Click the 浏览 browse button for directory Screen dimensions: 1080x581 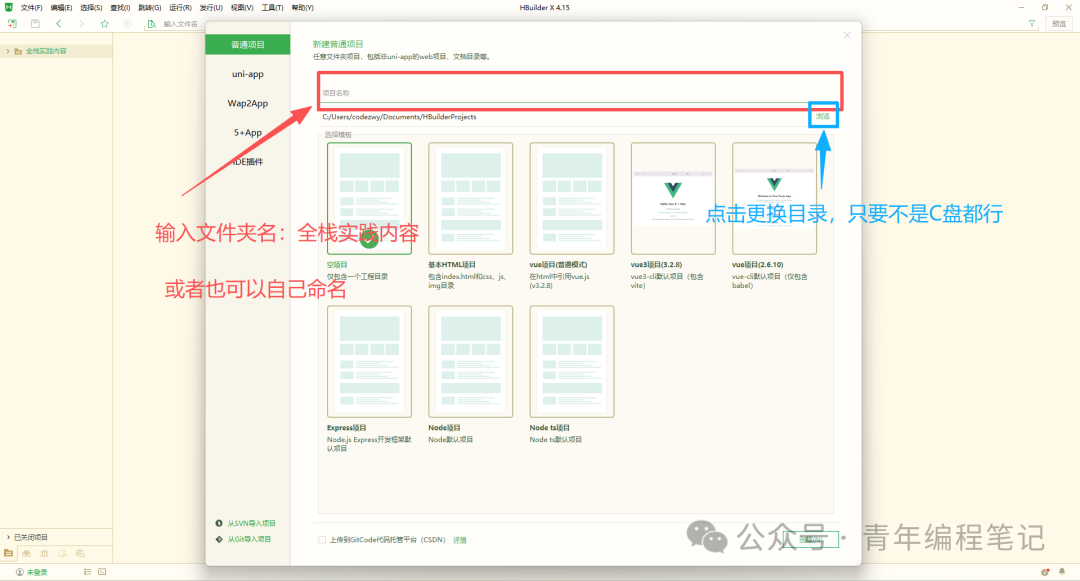823,116
